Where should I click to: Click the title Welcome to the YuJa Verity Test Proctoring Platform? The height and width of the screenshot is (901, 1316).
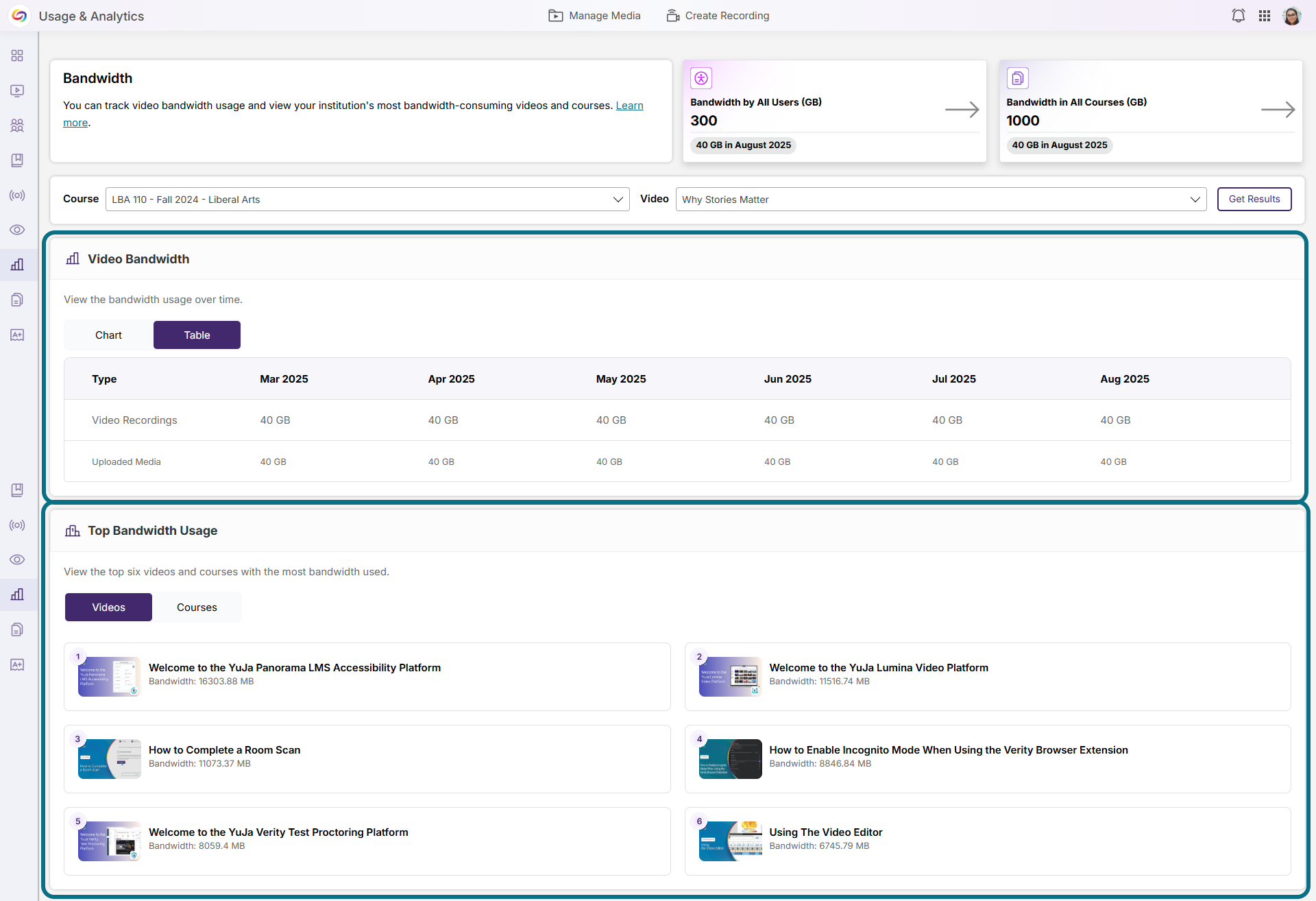point(278,832)
